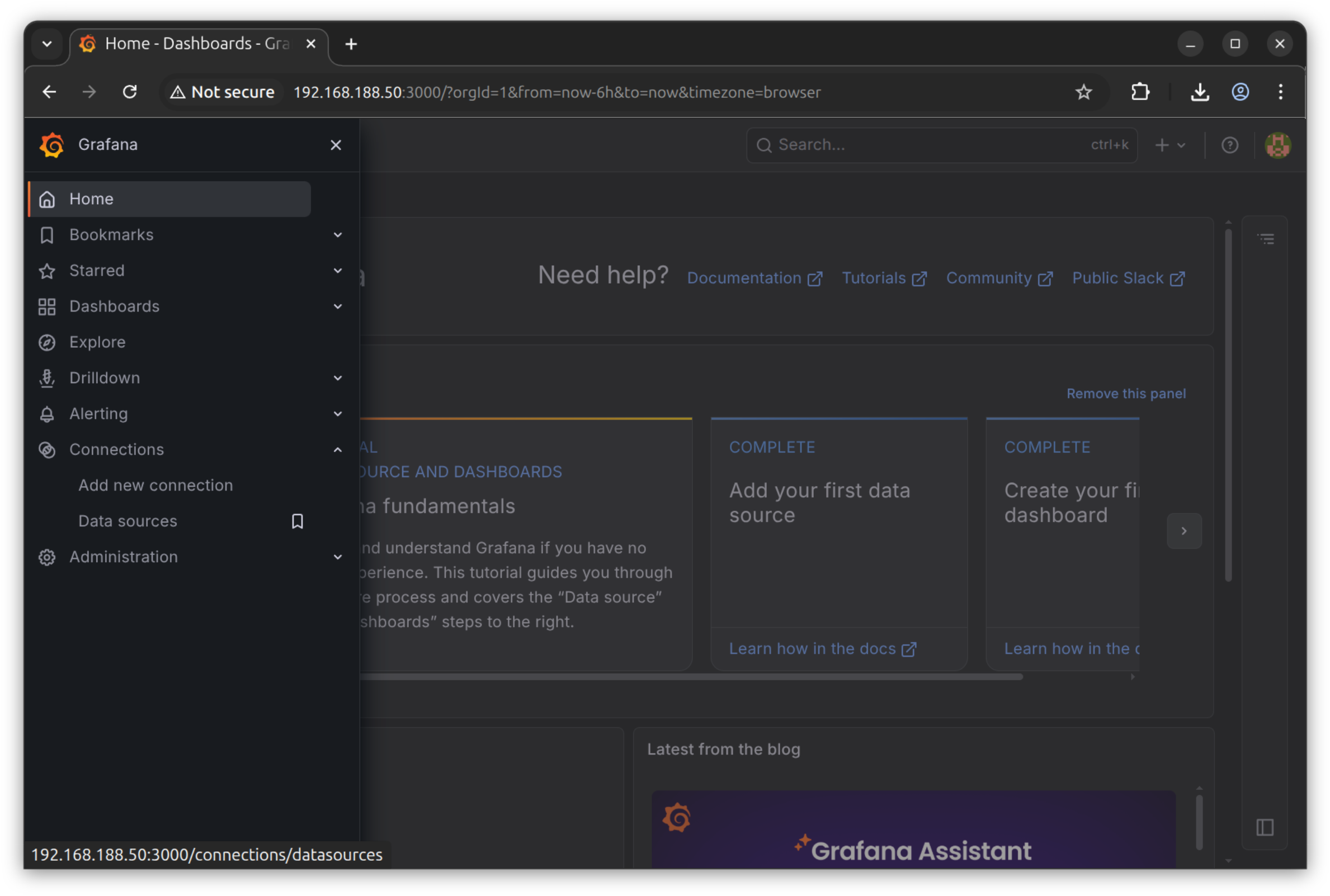
Task: Open the browser profile icon
Action: point(1240,92)
